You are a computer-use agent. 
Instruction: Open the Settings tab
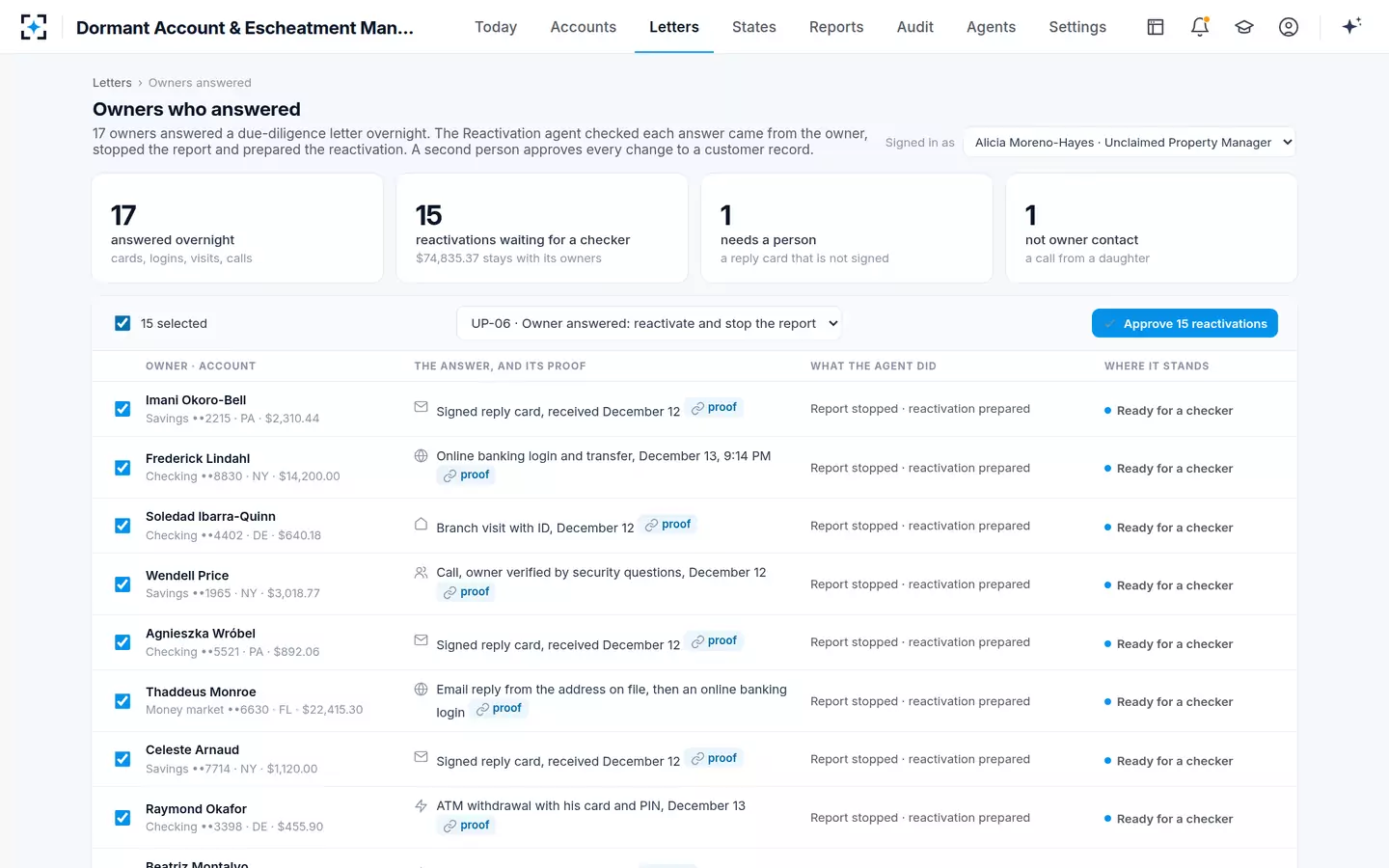1077,27
